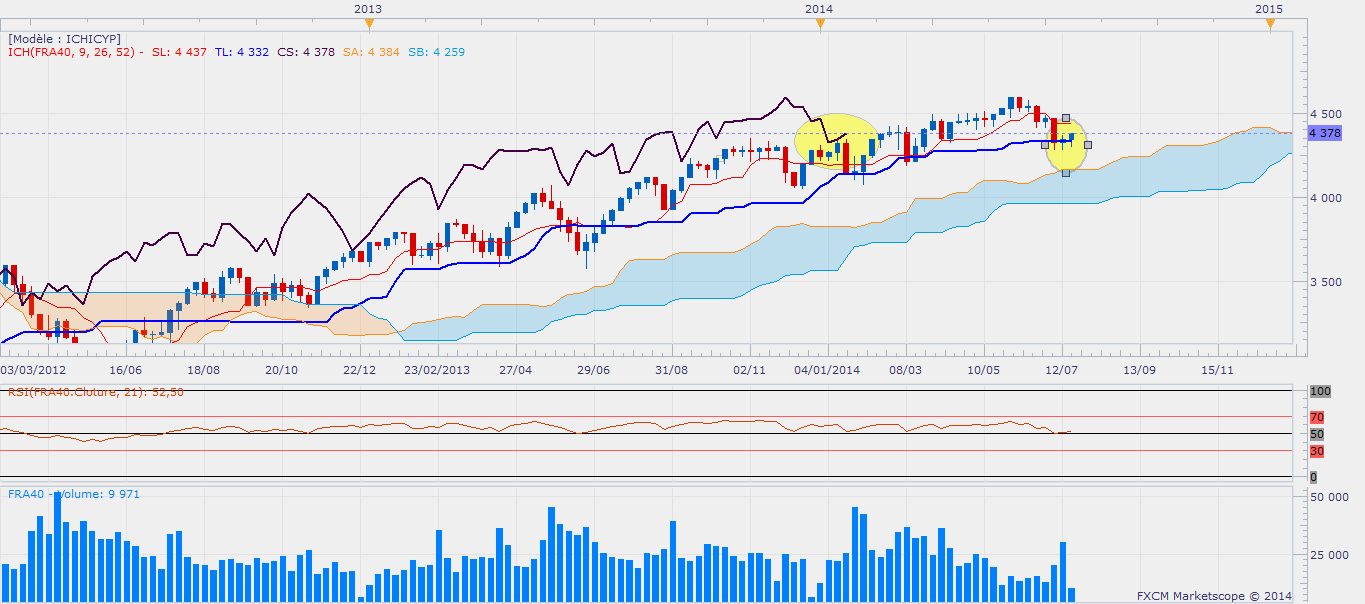This screenshot has height=604, width=1365.
Task: Click the 04/01/2014 date axis label
Action: pyautogui.click(x=828, y=369)
